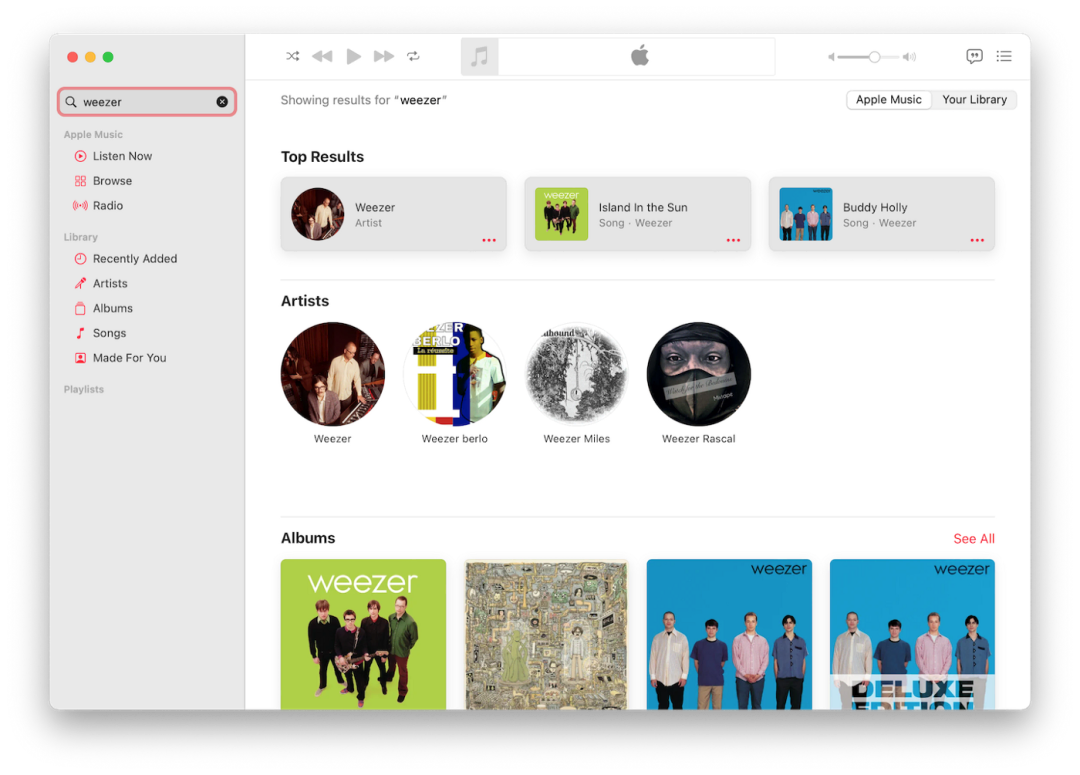
Task: Toggle repeat mode
Action: [413, 56]
